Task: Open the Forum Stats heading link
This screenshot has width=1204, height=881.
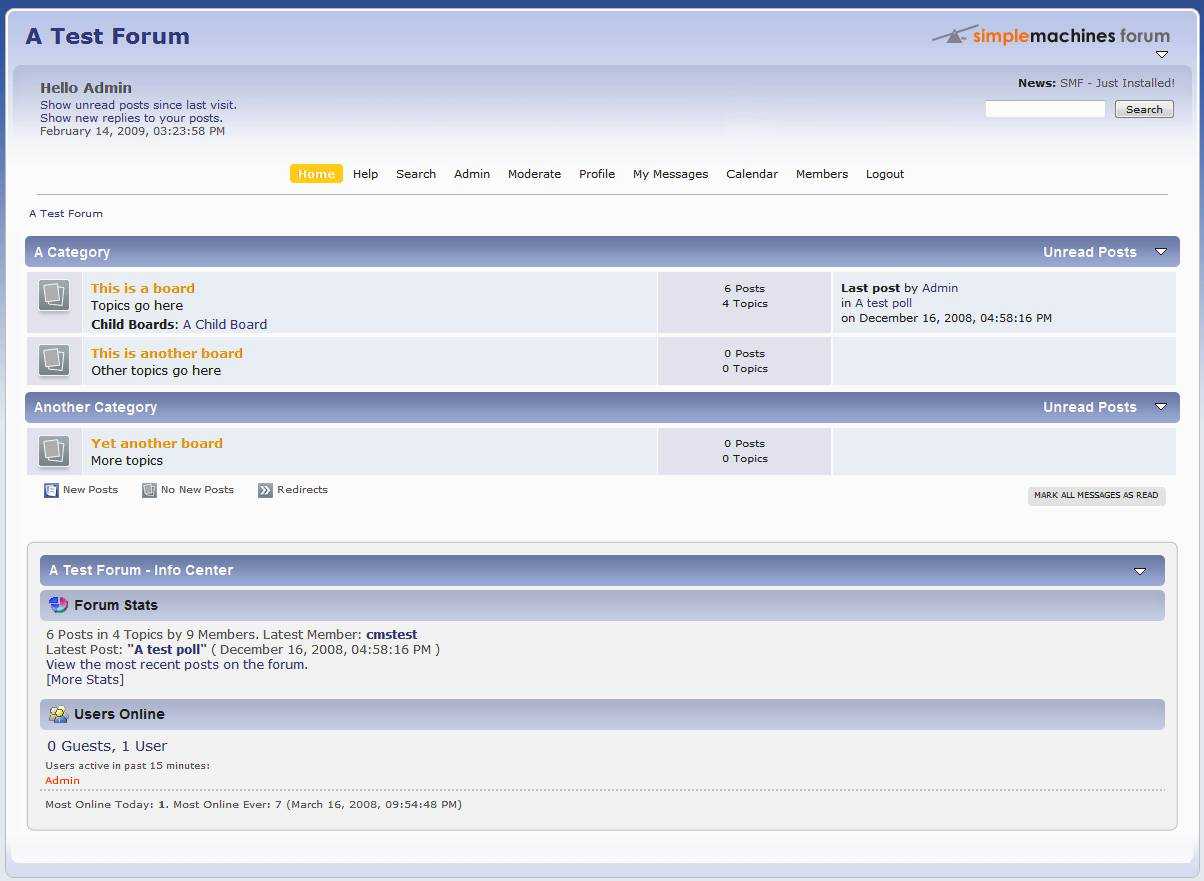Action: click(116, 605)
